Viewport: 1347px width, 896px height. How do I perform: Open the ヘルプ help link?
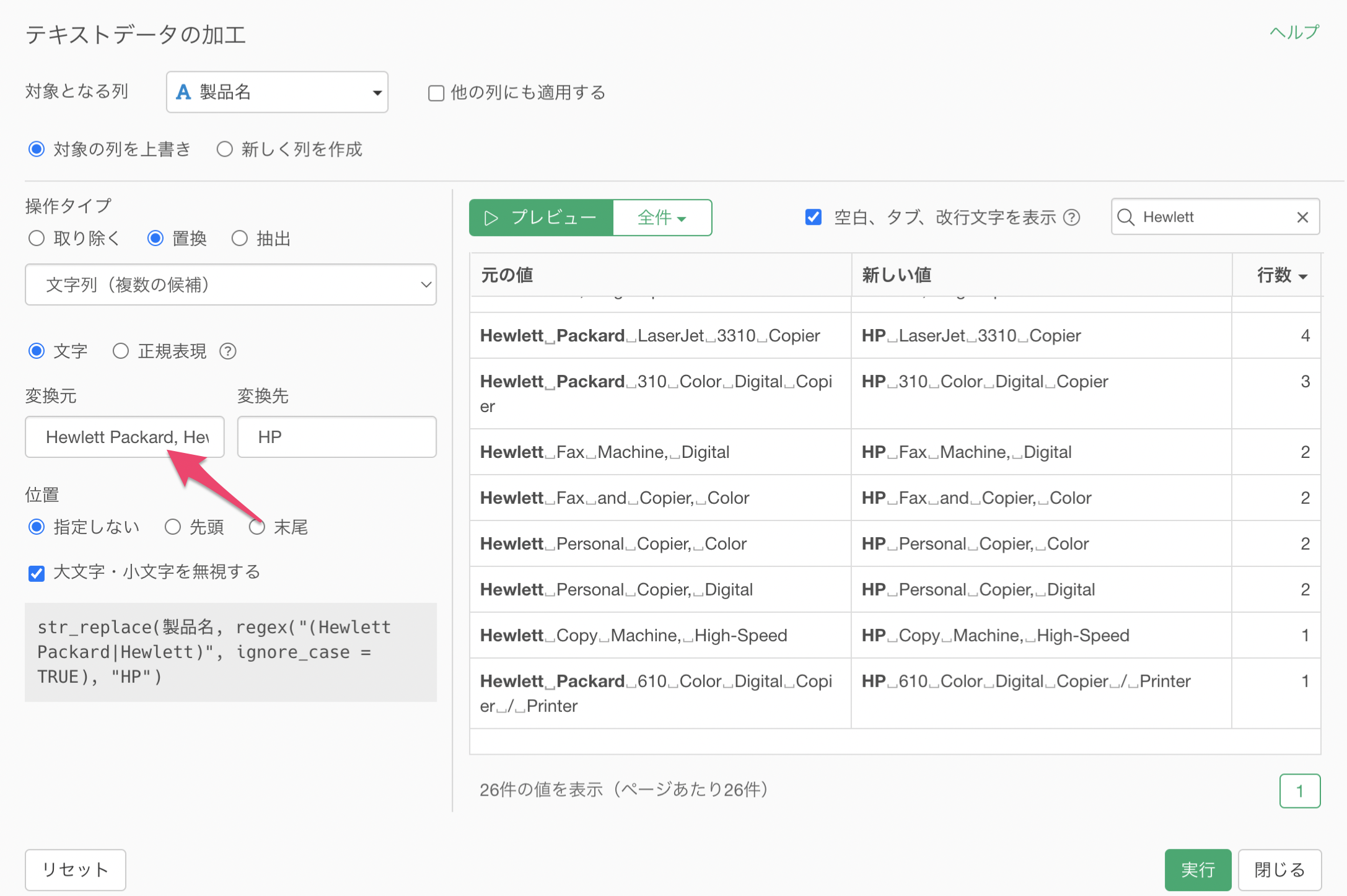tap(1294, 32)
